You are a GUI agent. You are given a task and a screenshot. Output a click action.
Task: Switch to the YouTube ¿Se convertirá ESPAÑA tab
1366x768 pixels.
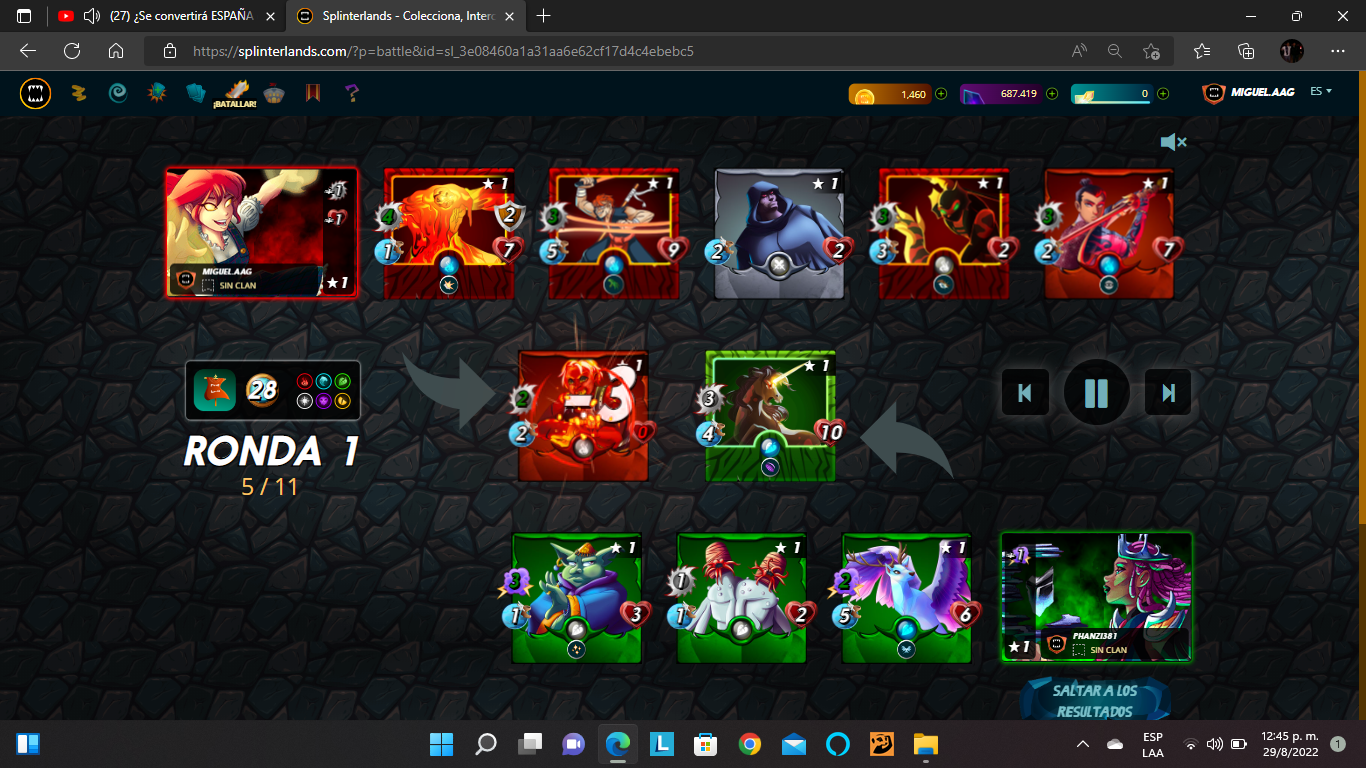[166, 16]
